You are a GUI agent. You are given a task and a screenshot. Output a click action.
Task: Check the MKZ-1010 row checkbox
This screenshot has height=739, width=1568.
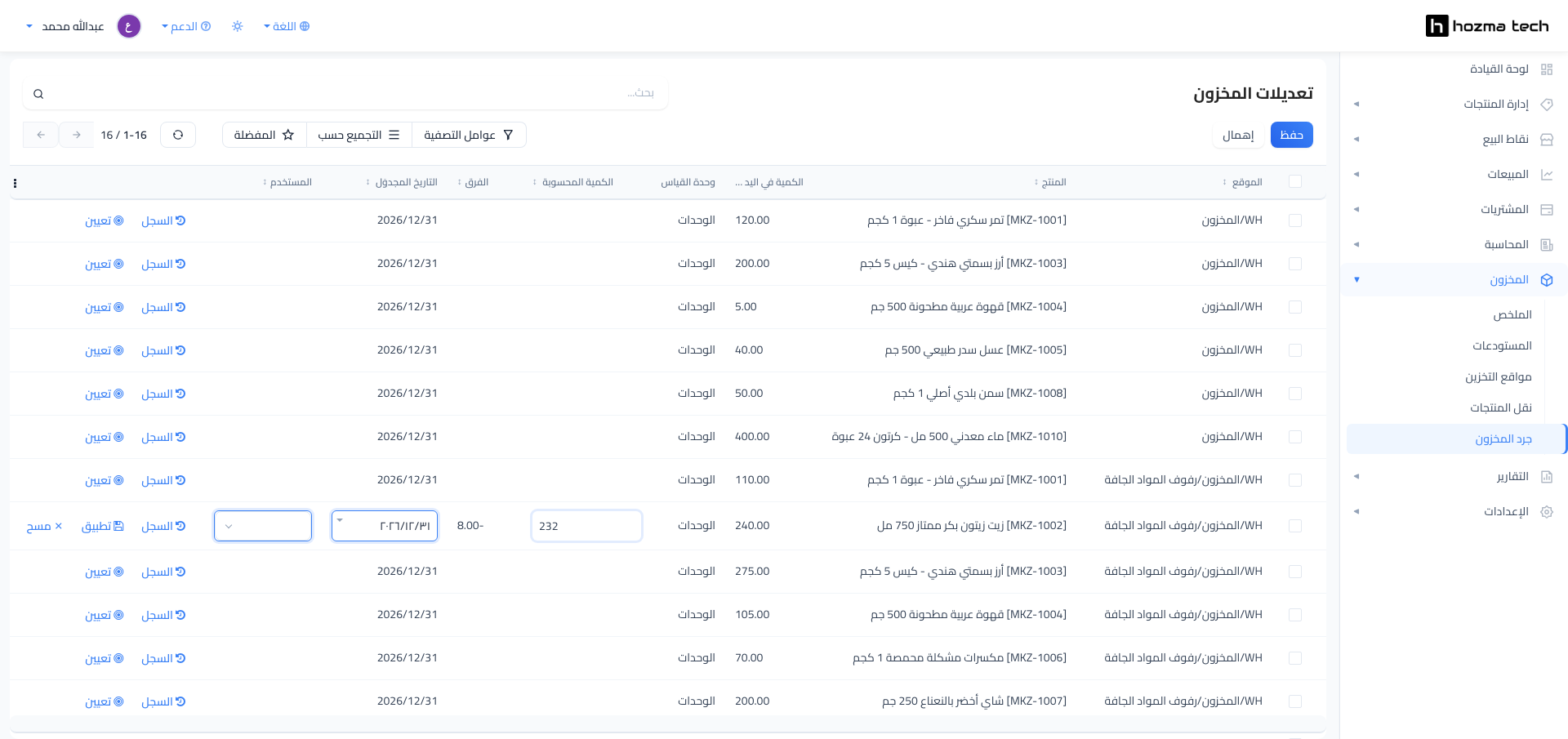[x=1295, y=437]
